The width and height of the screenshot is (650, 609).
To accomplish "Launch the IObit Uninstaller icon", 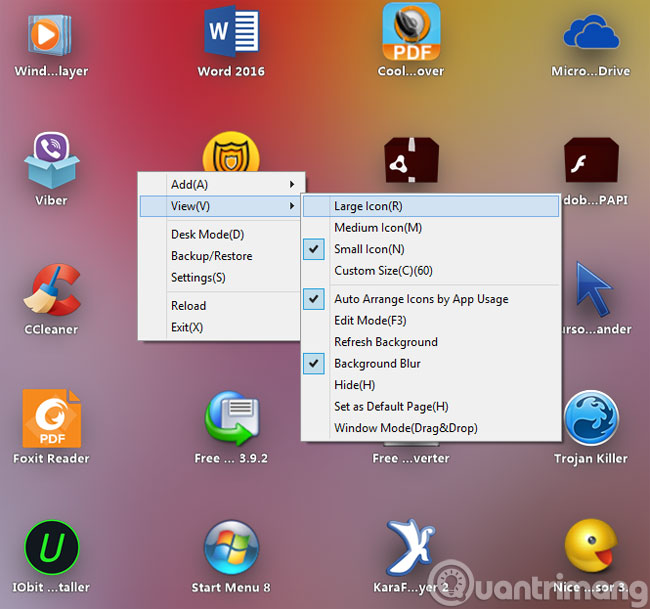I will [51, 547].
